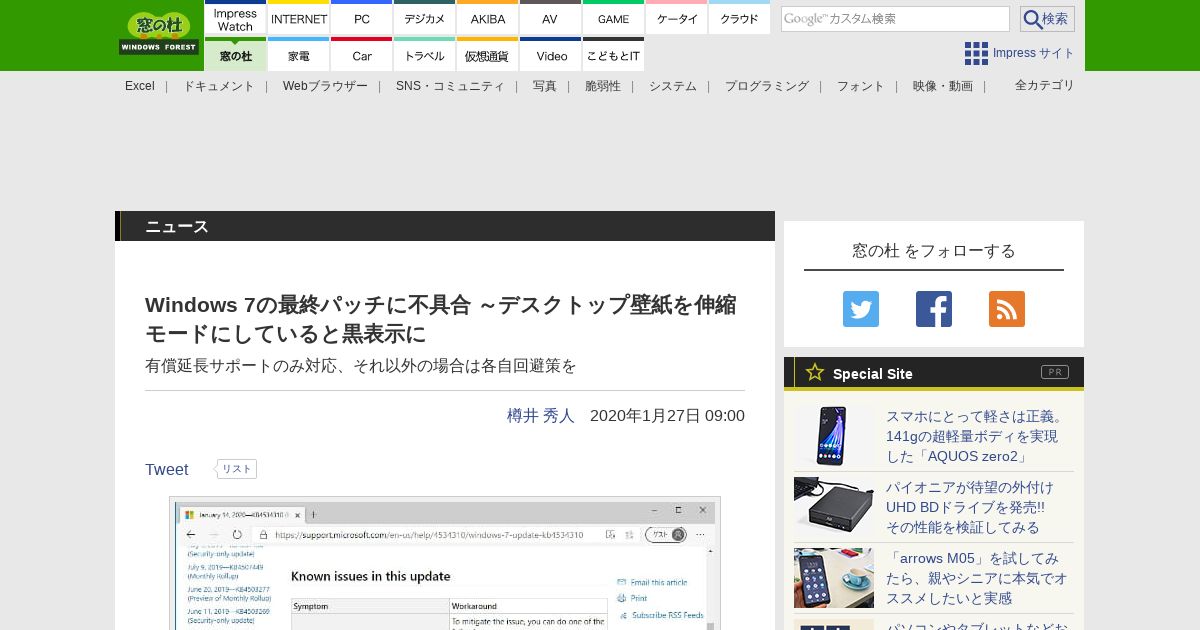Screen dimensions: 1200x630
Task: Open 家電 tab
Action: [299, 55]
